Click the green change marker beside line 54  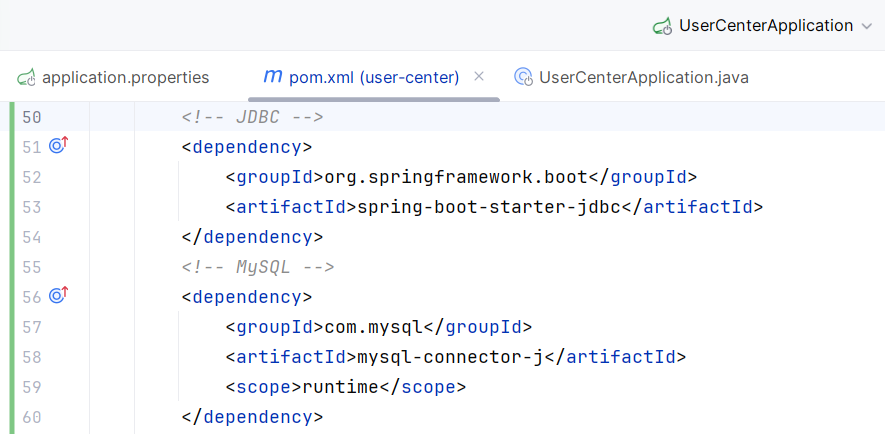tap(12, 237)
